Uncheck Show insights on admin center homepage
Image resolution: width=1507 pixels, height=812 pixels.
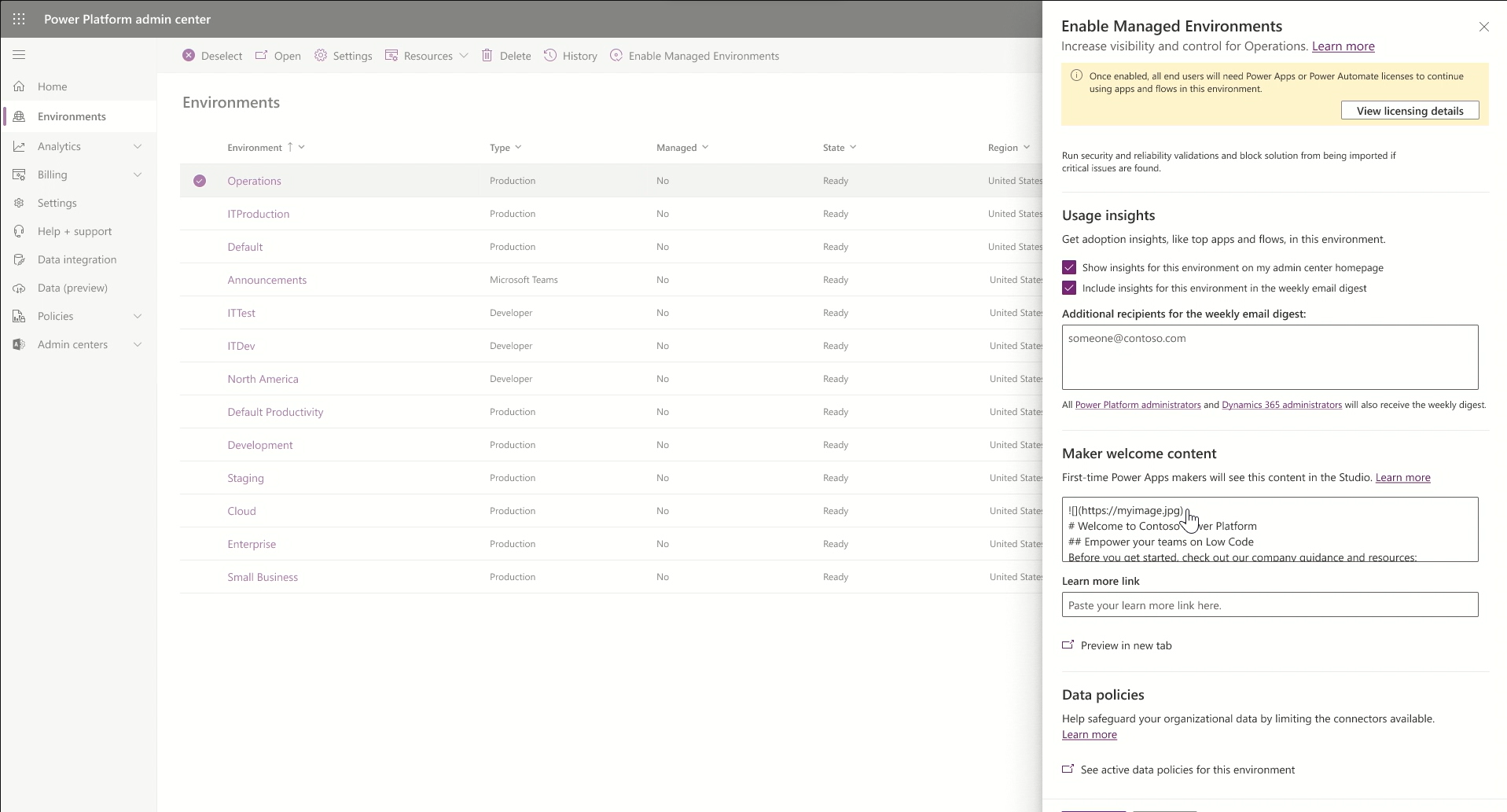1069,267
